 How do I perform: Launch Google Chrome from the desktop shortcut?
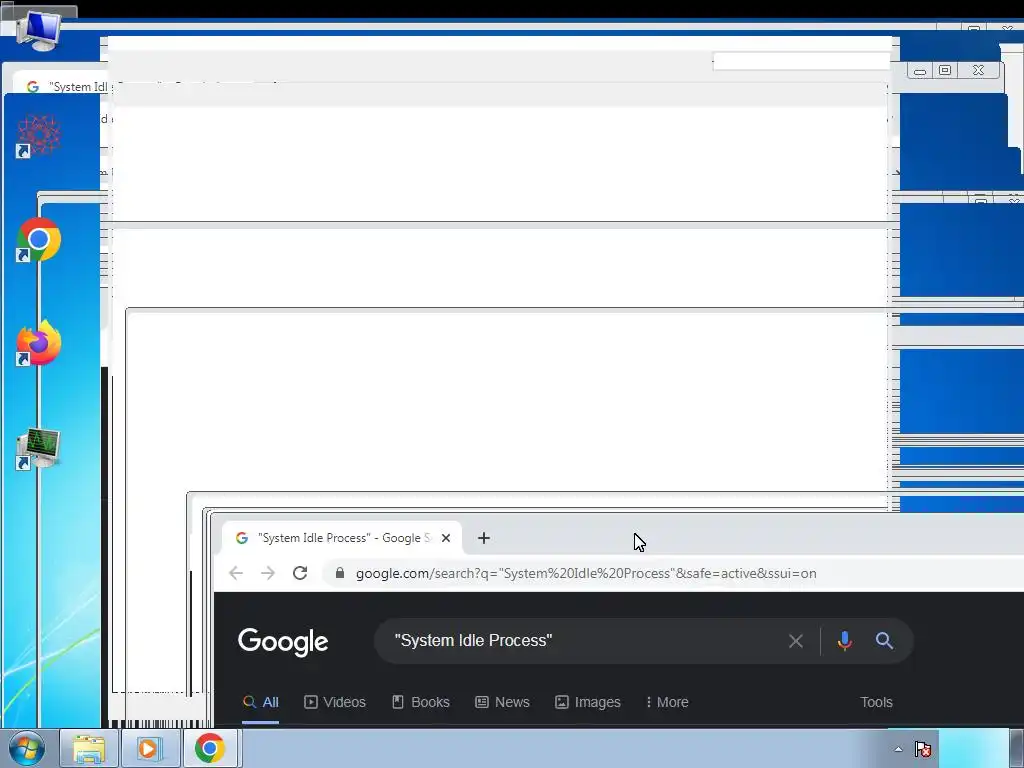coord(38,240)
